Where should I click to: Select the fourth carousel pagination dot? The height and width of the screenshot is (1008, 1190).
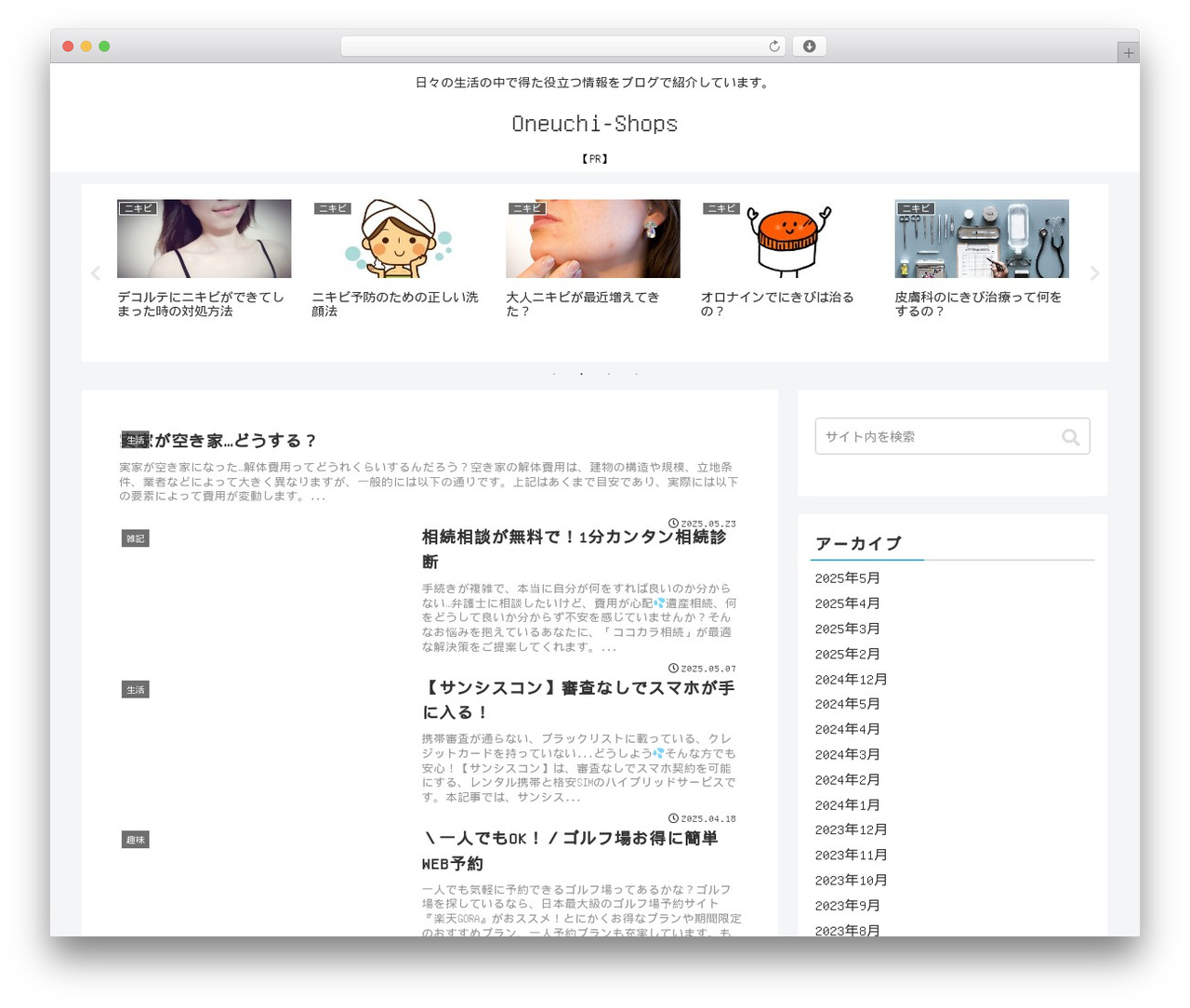636,374
